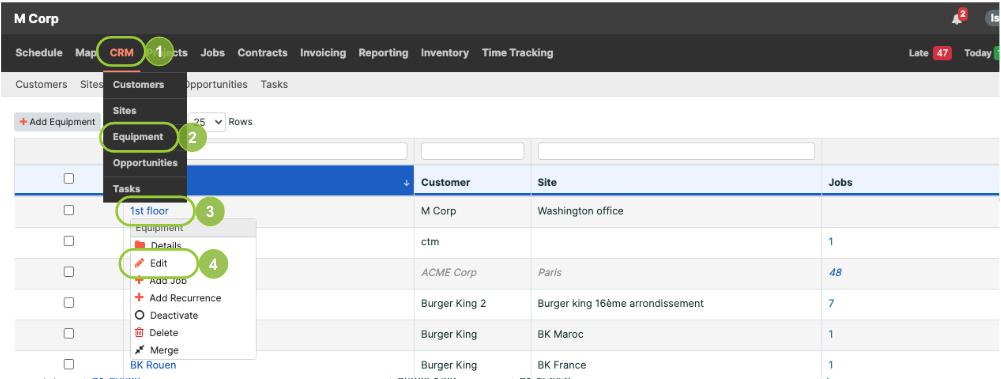Toggle the select-all checkbox in header
The width and height of the screenshot is (1001, 379).
pos(69,179)
